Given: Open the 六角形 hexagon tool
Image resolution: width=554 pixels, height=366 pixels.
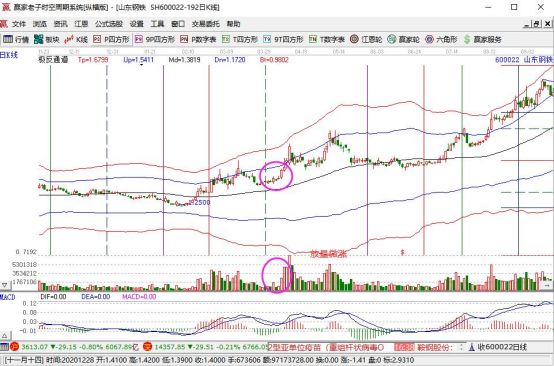Looking at the screenshot, I should [x=442, y=39].
